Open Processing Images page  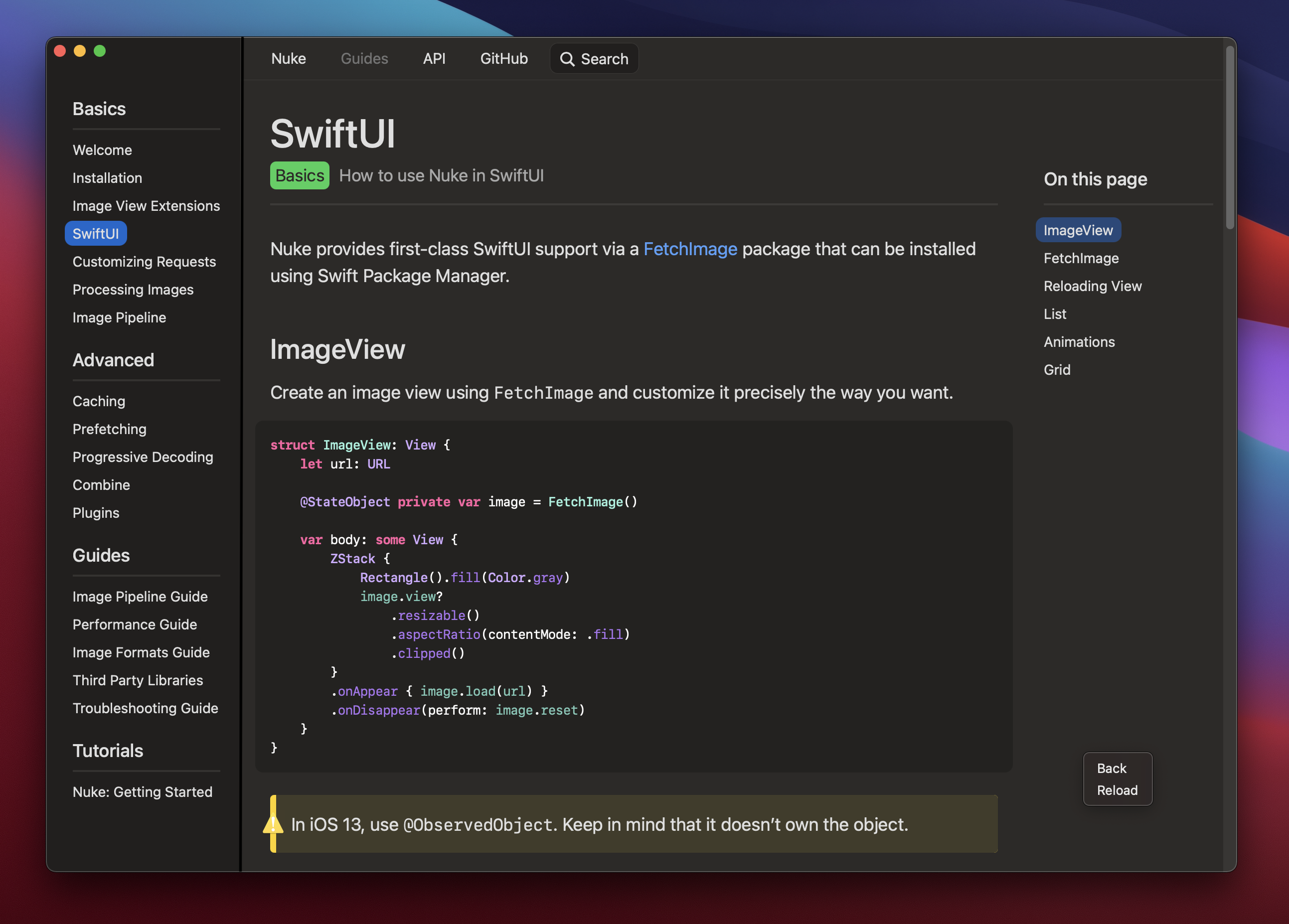[133, 289]
